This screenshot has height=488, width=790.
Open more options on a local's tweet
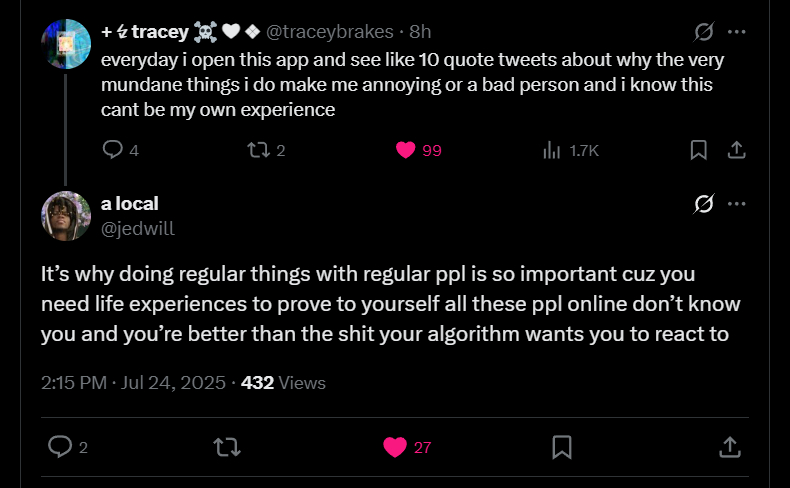click(x=737, y=204)
